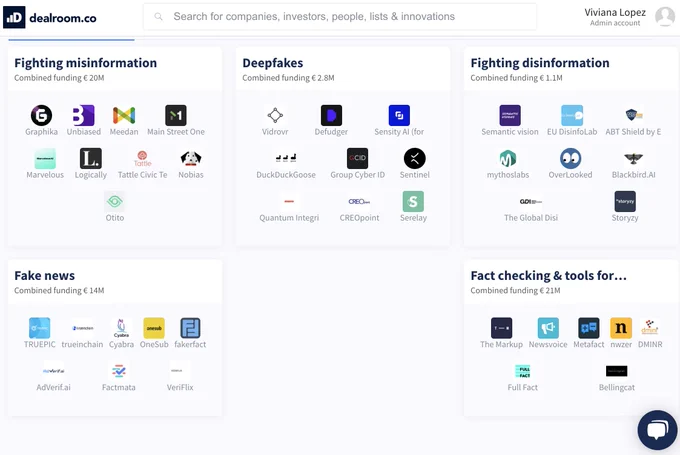Viewport: 680px width, 455px height.
Task: Focus the companies and investors search field
Action: pos(340,16)
